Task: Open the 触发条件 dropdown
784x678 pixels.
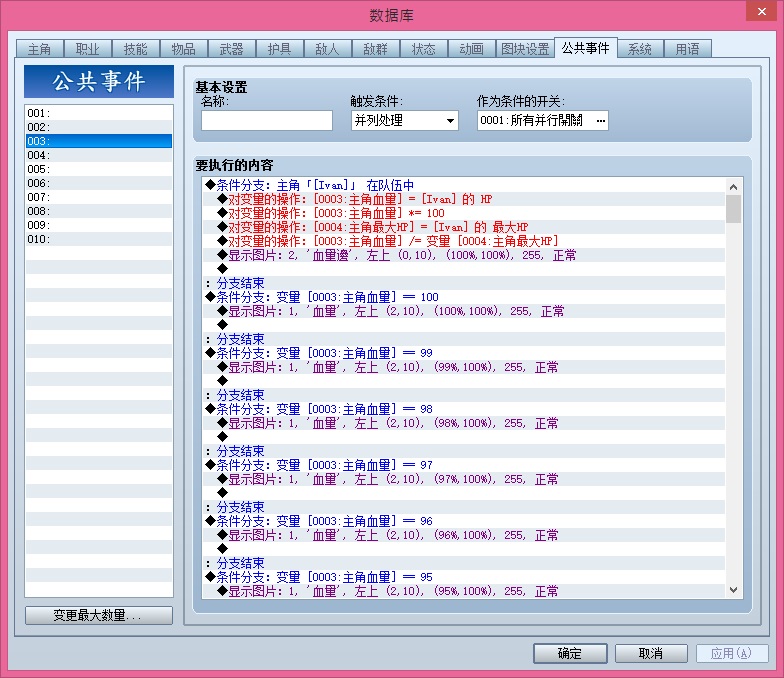Action: 405,120
